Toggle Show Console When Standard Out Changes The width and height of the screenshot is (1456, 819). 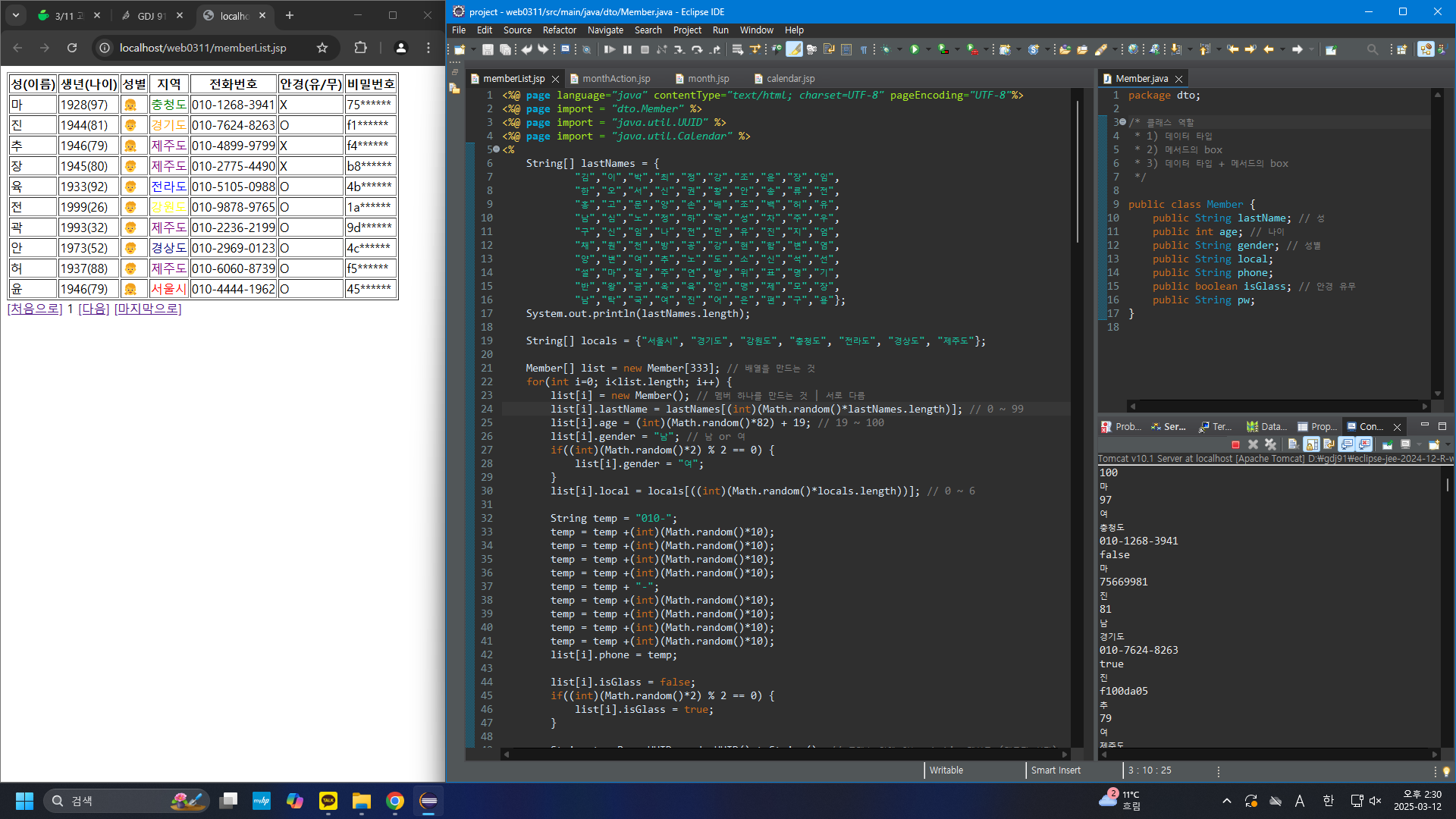[x=1347, y=444]
